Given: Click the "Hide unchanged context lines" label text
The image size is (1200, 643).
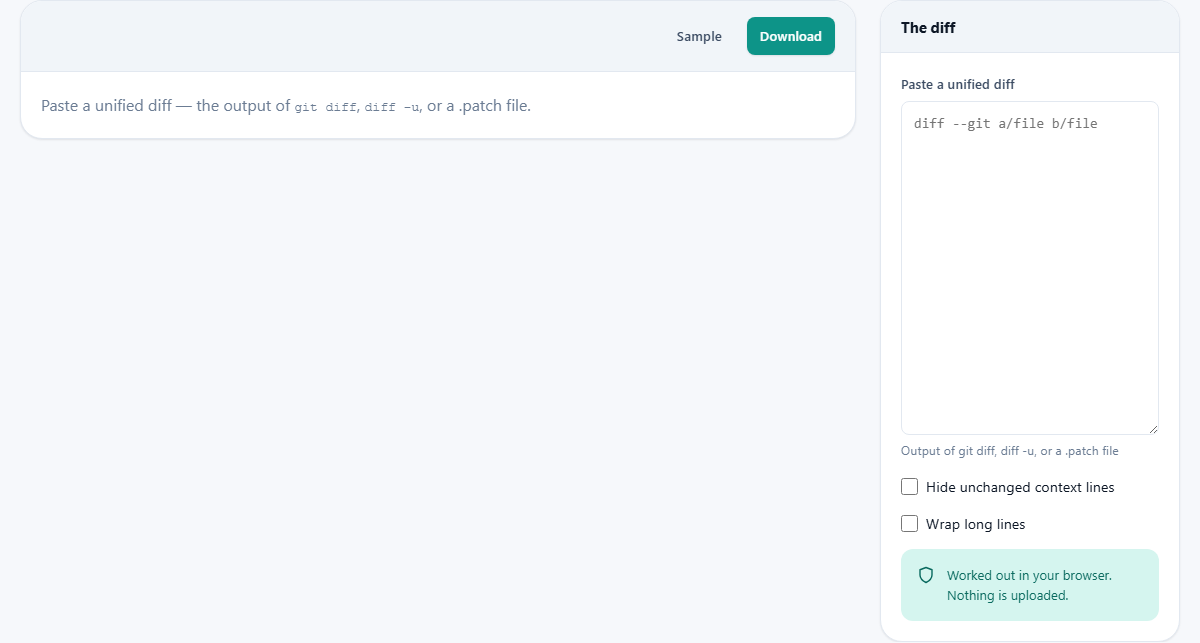Looking at the screenshot, I should pyautogui.click(x=1020, y=487).
